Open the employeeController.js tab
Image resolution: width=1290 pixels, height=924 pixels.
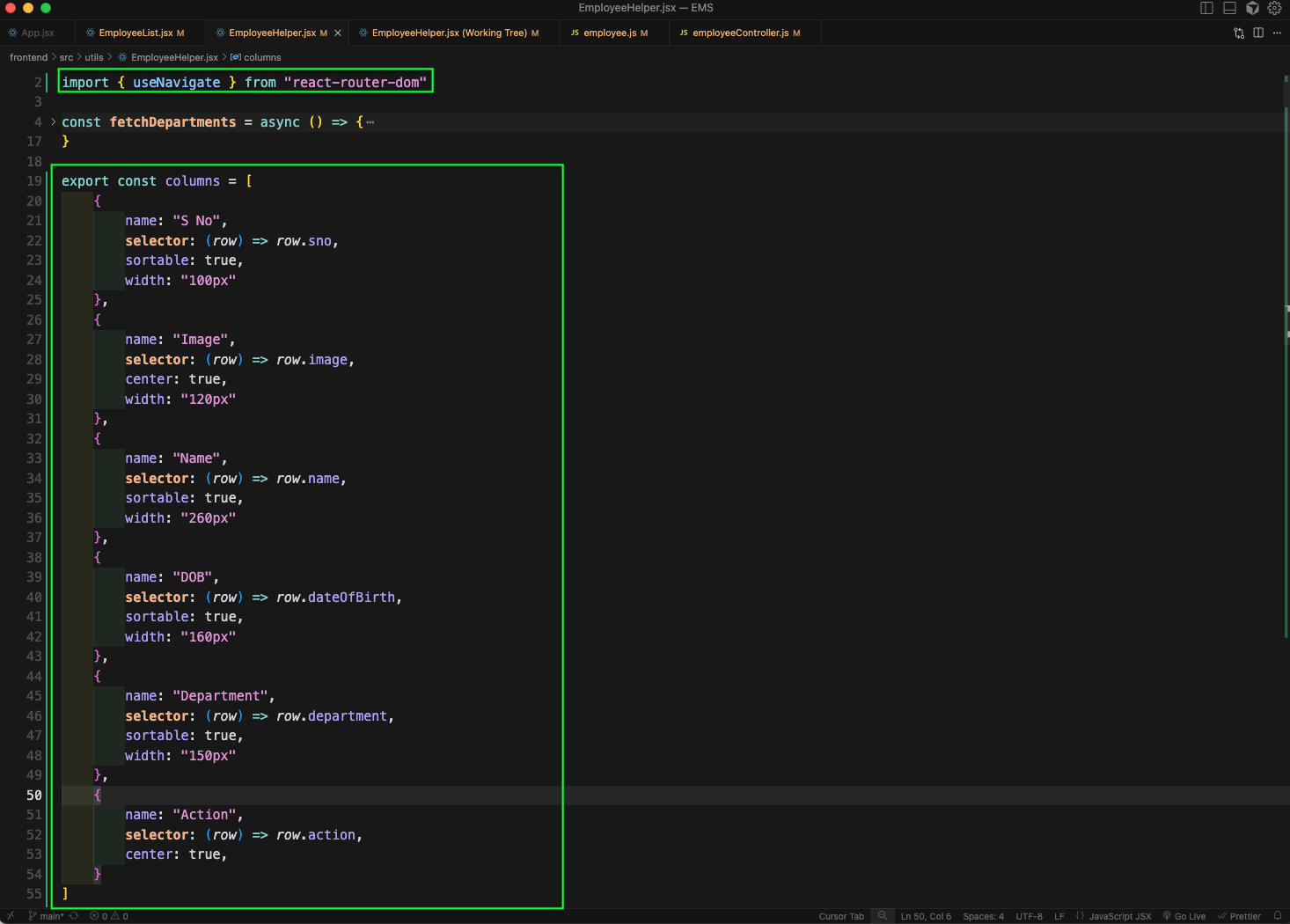click(x=740, y=33)
